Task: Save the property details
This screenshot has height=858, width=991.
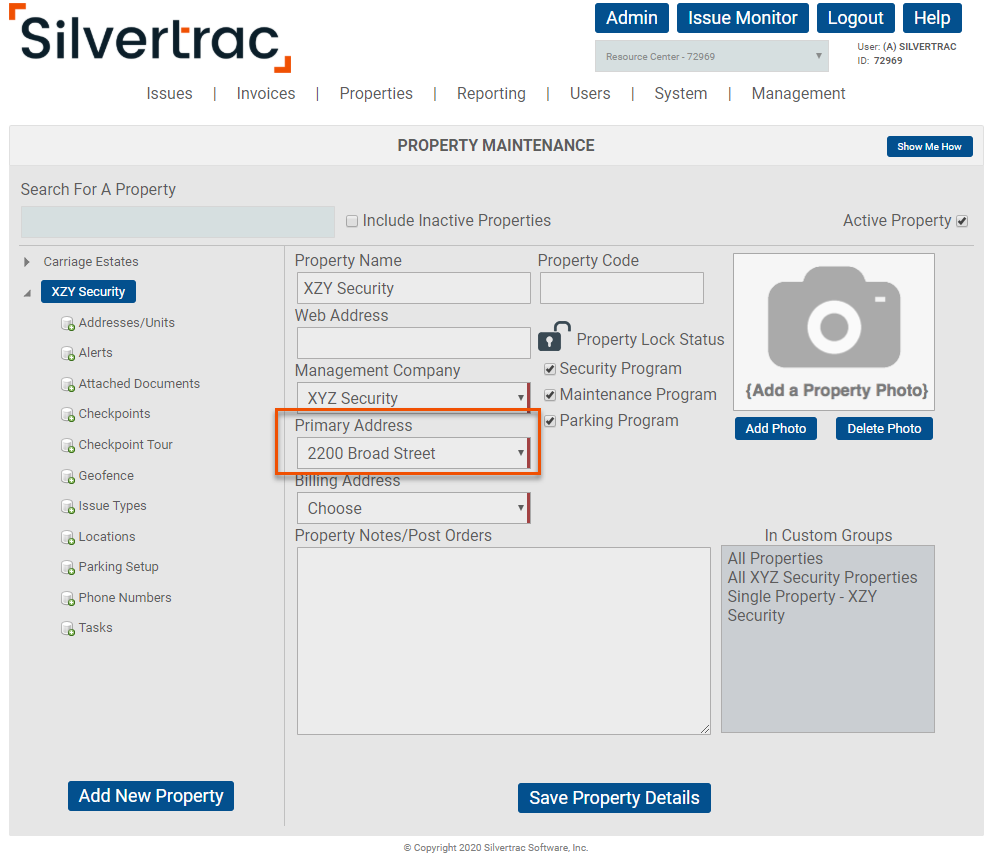Action: click(614, 798)
